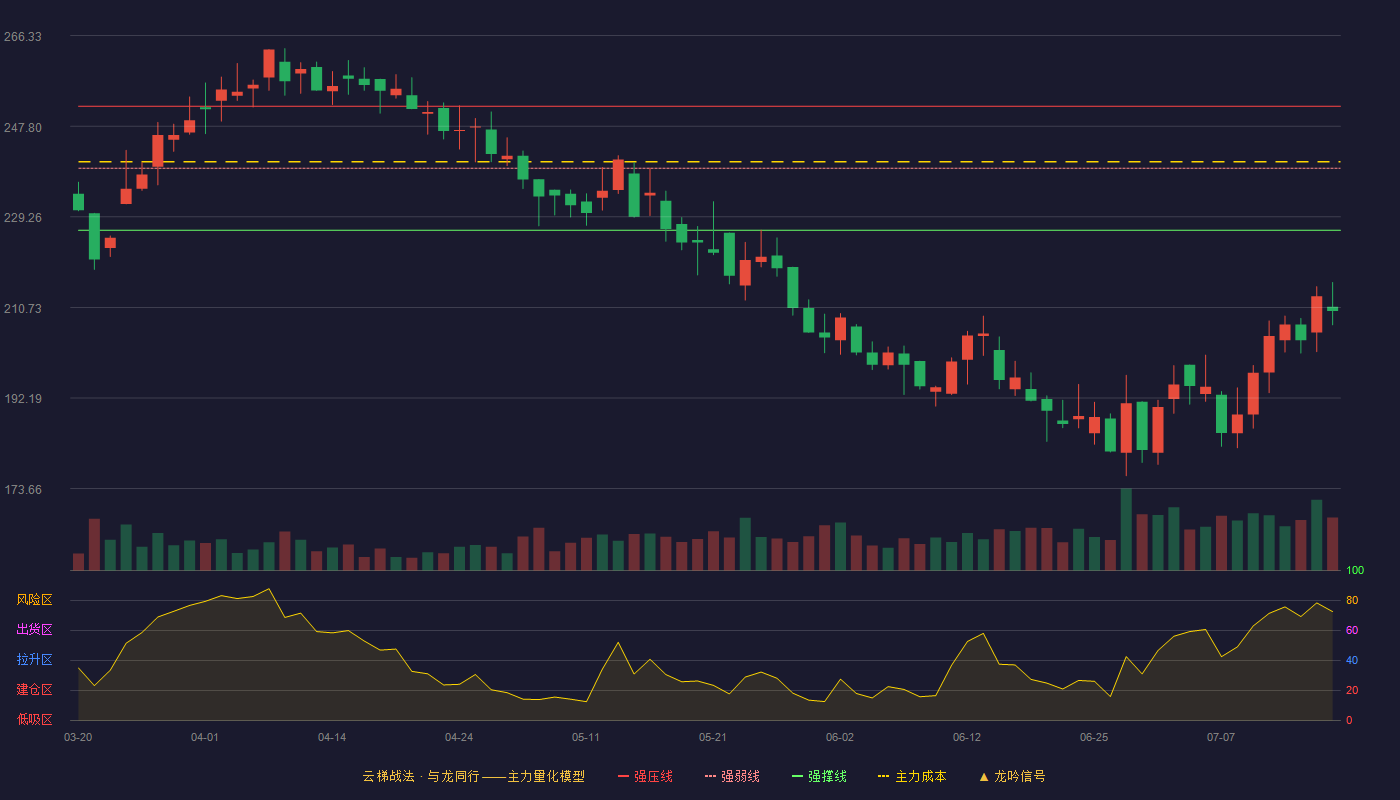1400x800 pixels.
Task: Click the 04-14 date label
Action: [x=332, y=737]
